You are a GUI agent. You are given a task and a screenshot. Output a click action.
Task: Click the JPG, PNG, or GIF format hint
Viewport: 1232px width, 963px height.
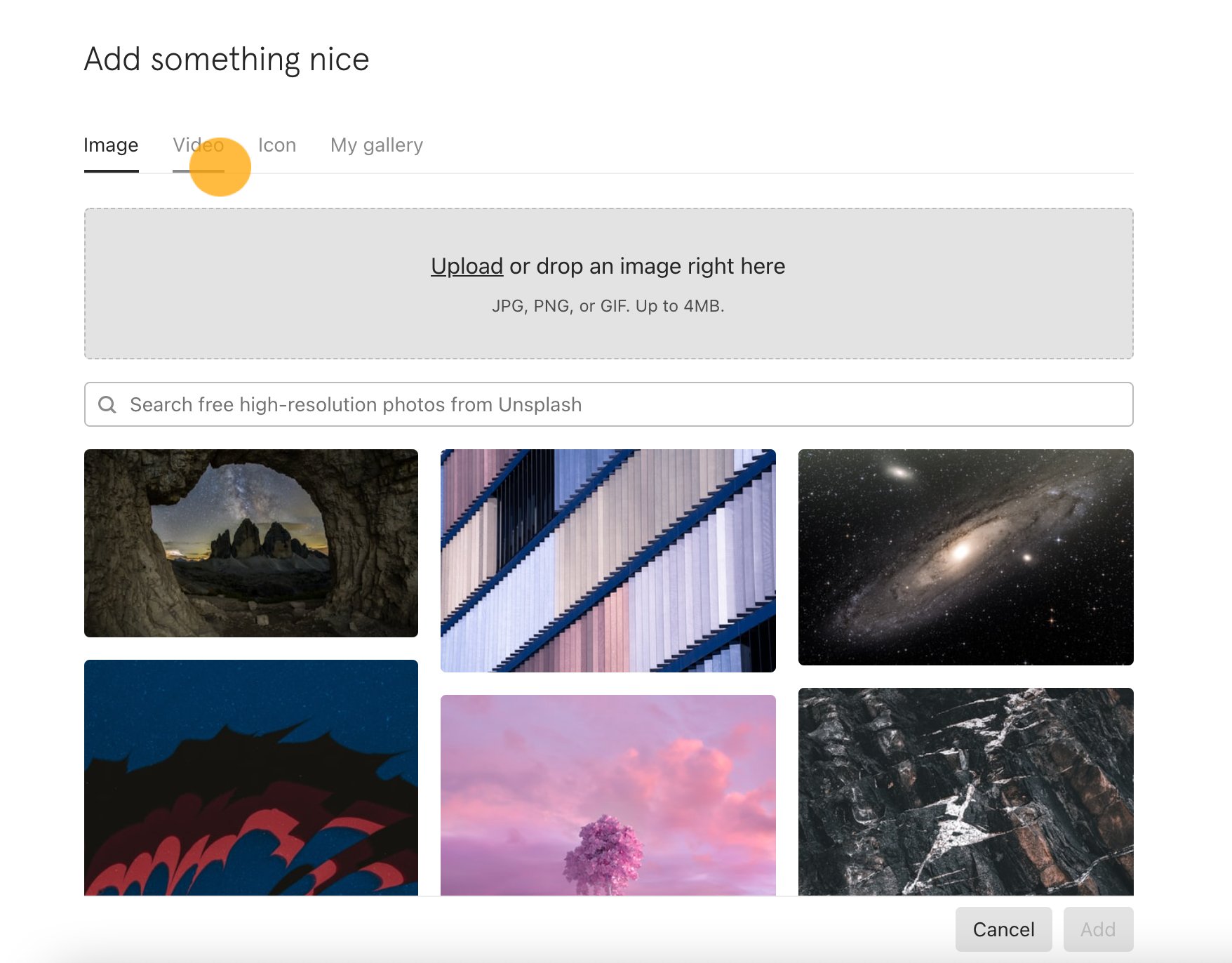pyautogui.click(x=608, y=306)
